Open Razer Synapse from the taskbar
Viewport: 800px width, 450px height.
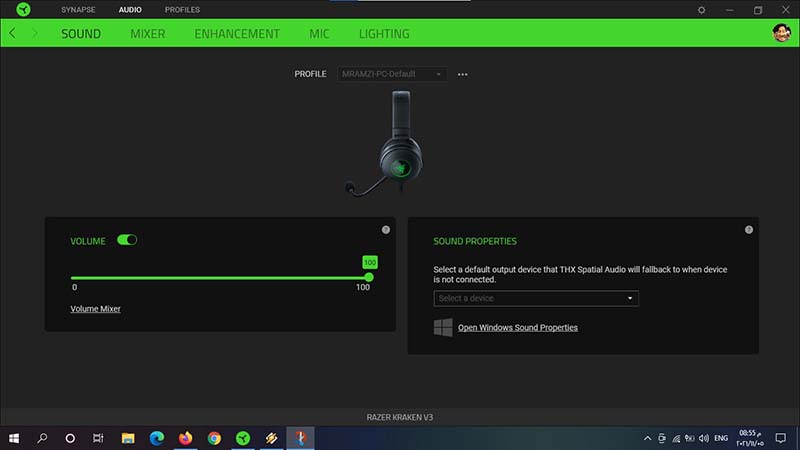pyautogui.click(x=242, y=438)
